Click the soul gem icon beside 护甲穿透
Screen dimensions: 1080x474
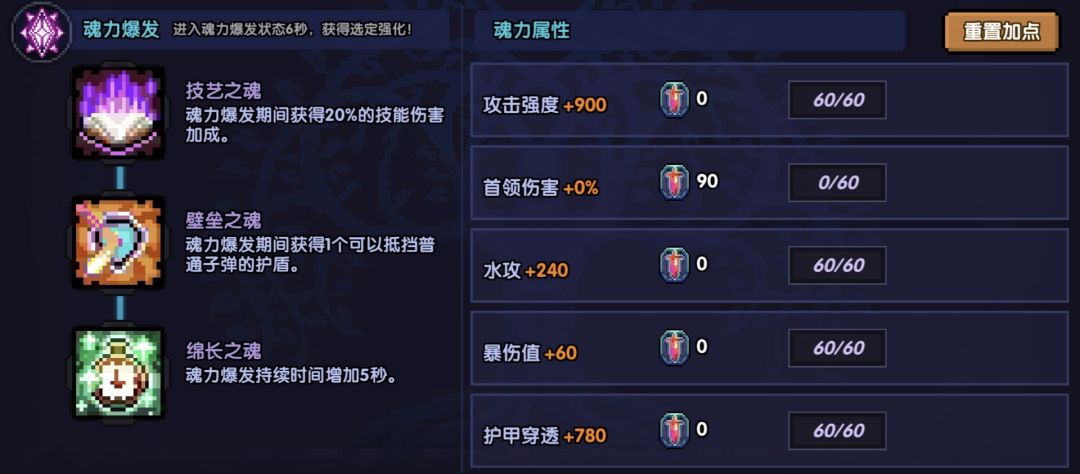tap(674, 431)
